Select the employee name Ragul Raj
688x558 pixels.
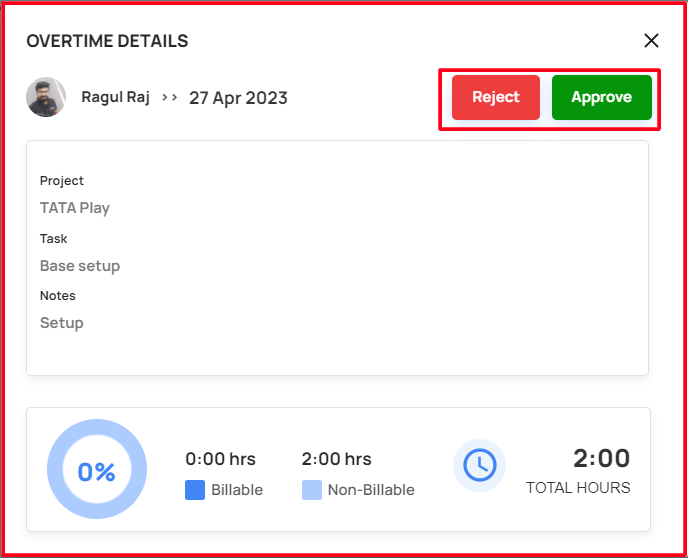pos(115,97)
